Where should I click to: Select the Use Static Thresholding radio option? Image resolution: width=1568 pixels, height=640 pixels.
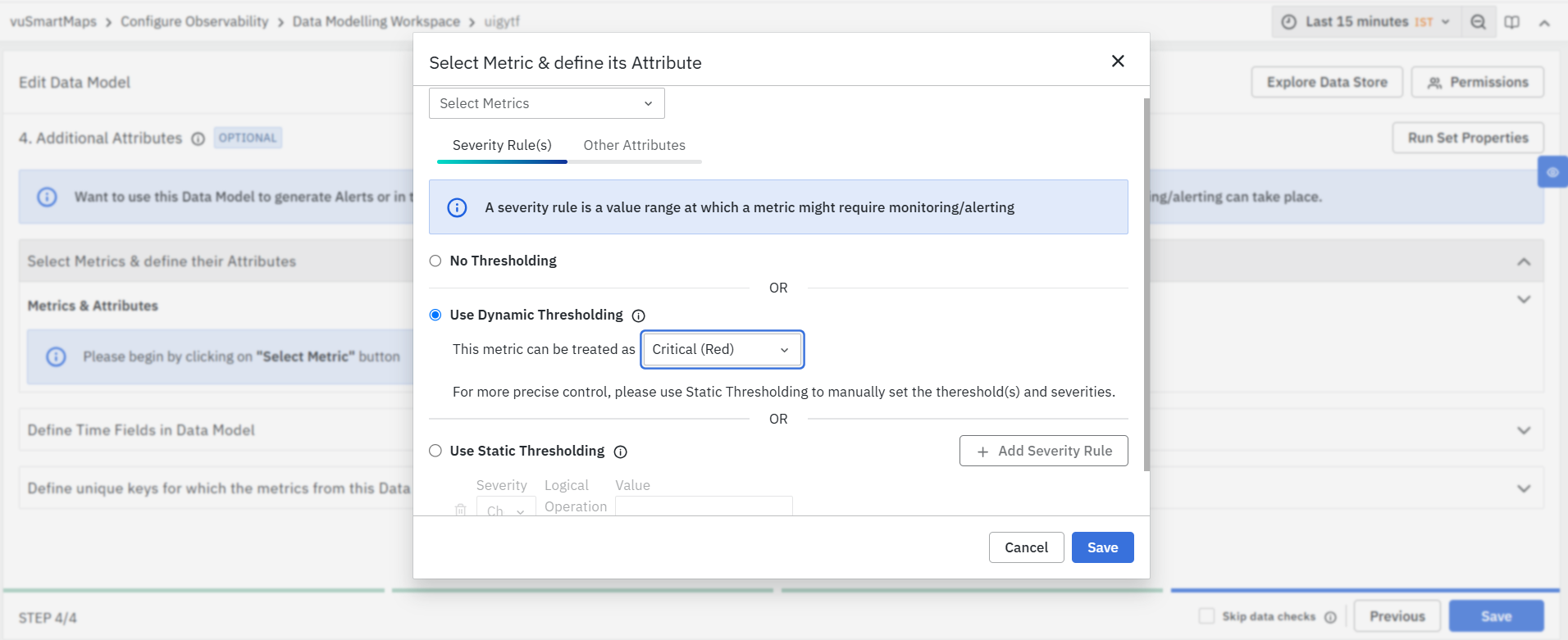coord(435,451)
